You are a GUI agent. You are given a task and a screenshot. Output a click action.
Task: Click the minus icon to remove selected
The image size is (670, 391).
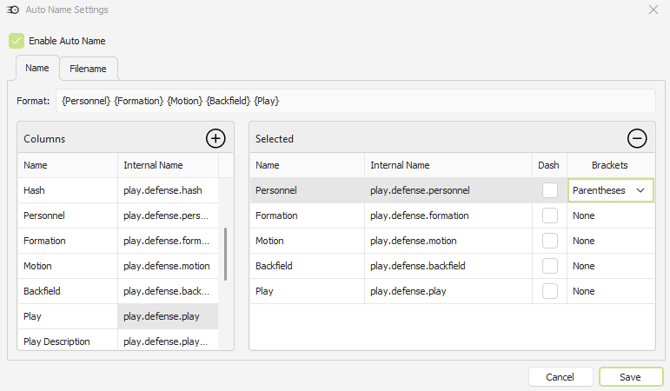pyautogui.click(x=637, y=138)
